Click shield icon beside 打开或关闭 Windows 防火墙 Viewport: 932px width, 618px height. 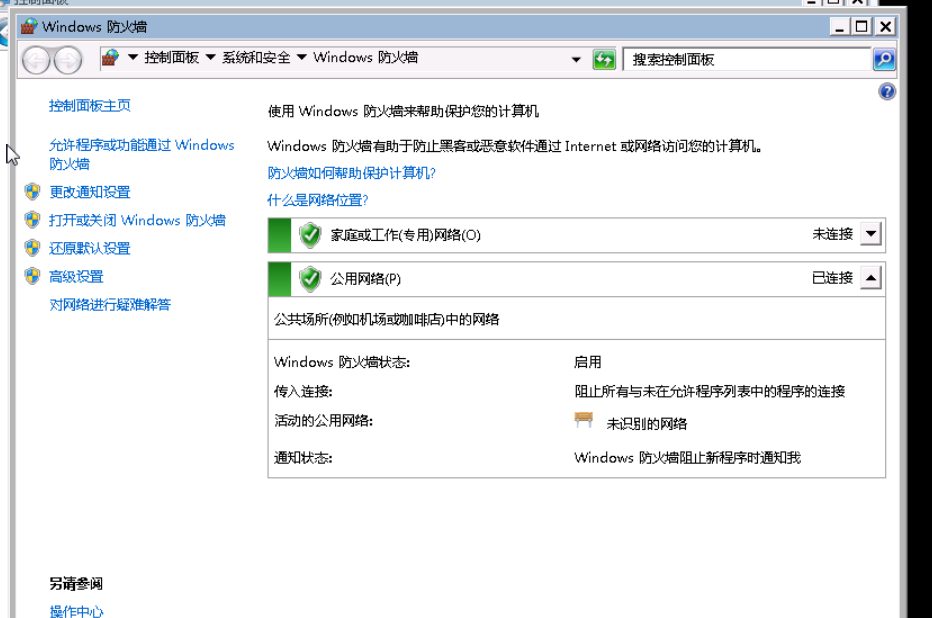coord(32,220)
